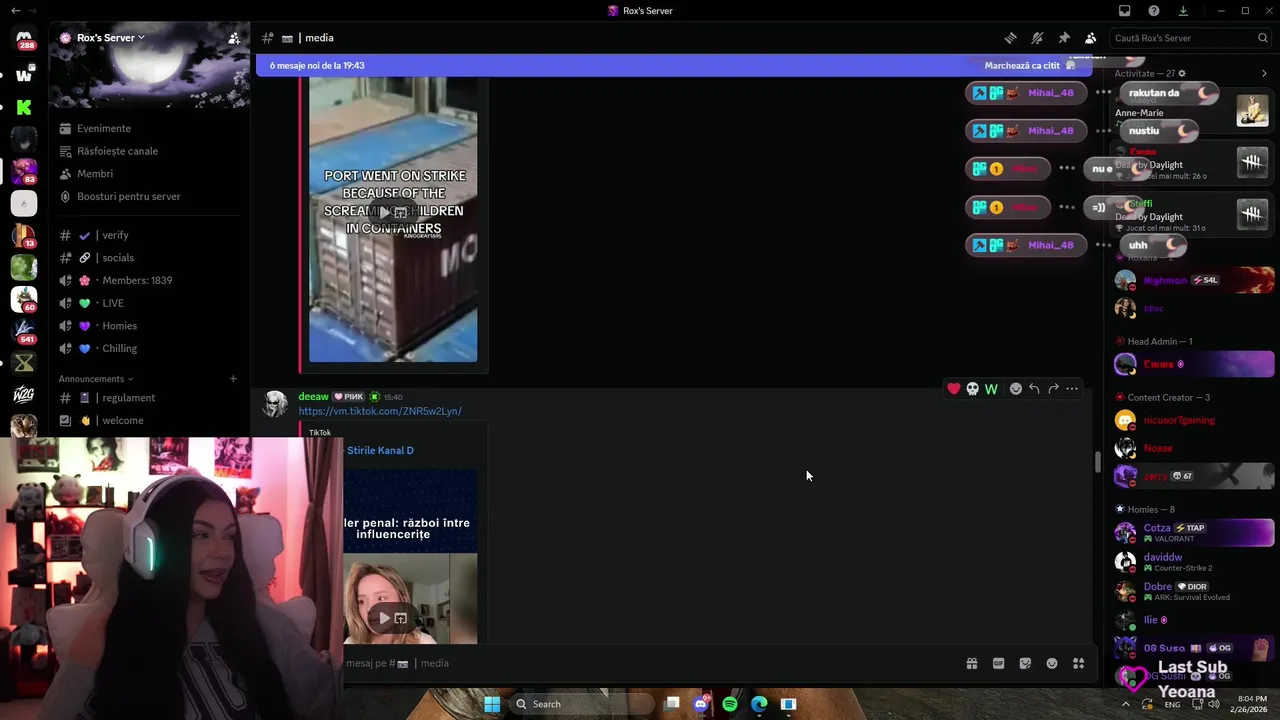The width and height of the screenshot is (1280, 720).
Task: Click the reply arrow on deeaw's message
Action: (1035, 389)
